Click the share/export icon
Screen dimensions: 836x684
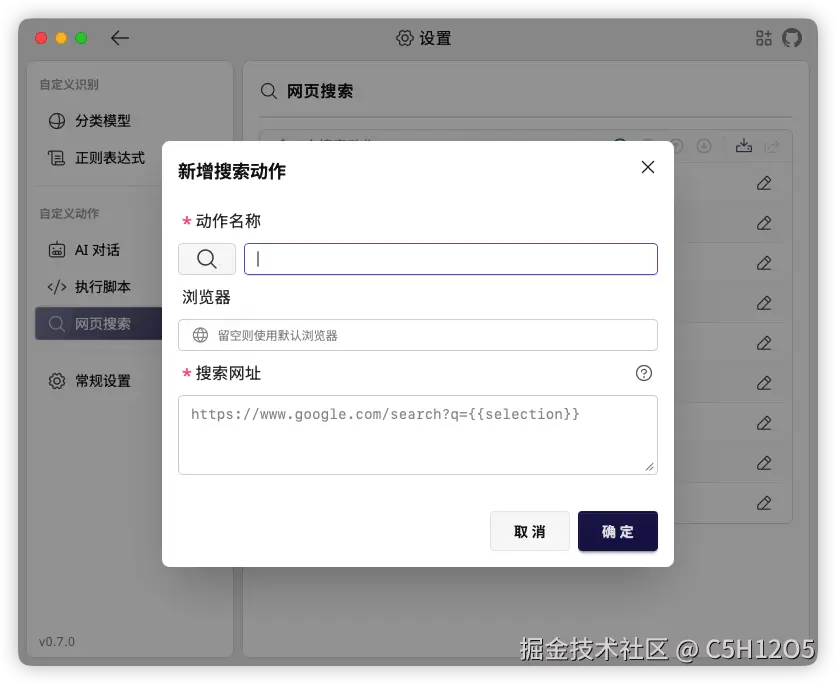771,145
